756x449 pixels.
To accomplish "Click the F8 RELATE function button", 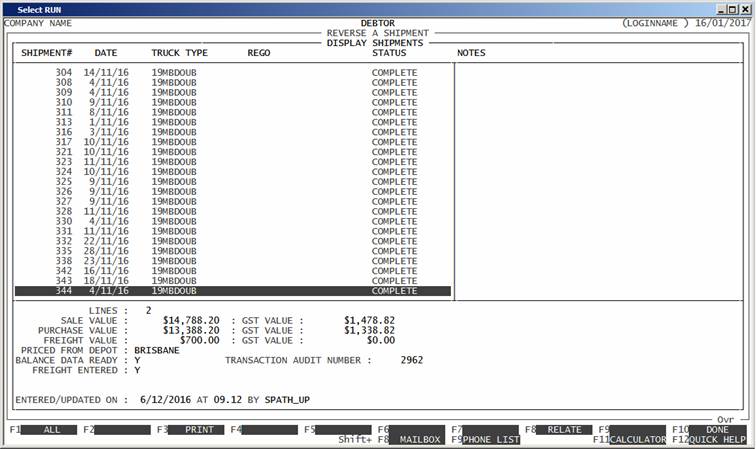I will pos(564,430).
